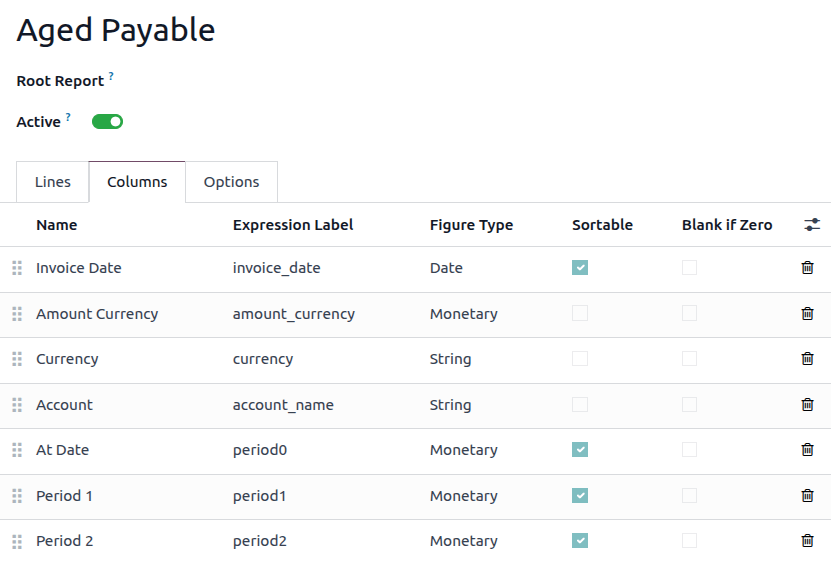Image resolution: width=831 pixels, height=564 pixels.
Task: Open the Options tab
Action: 231,182
